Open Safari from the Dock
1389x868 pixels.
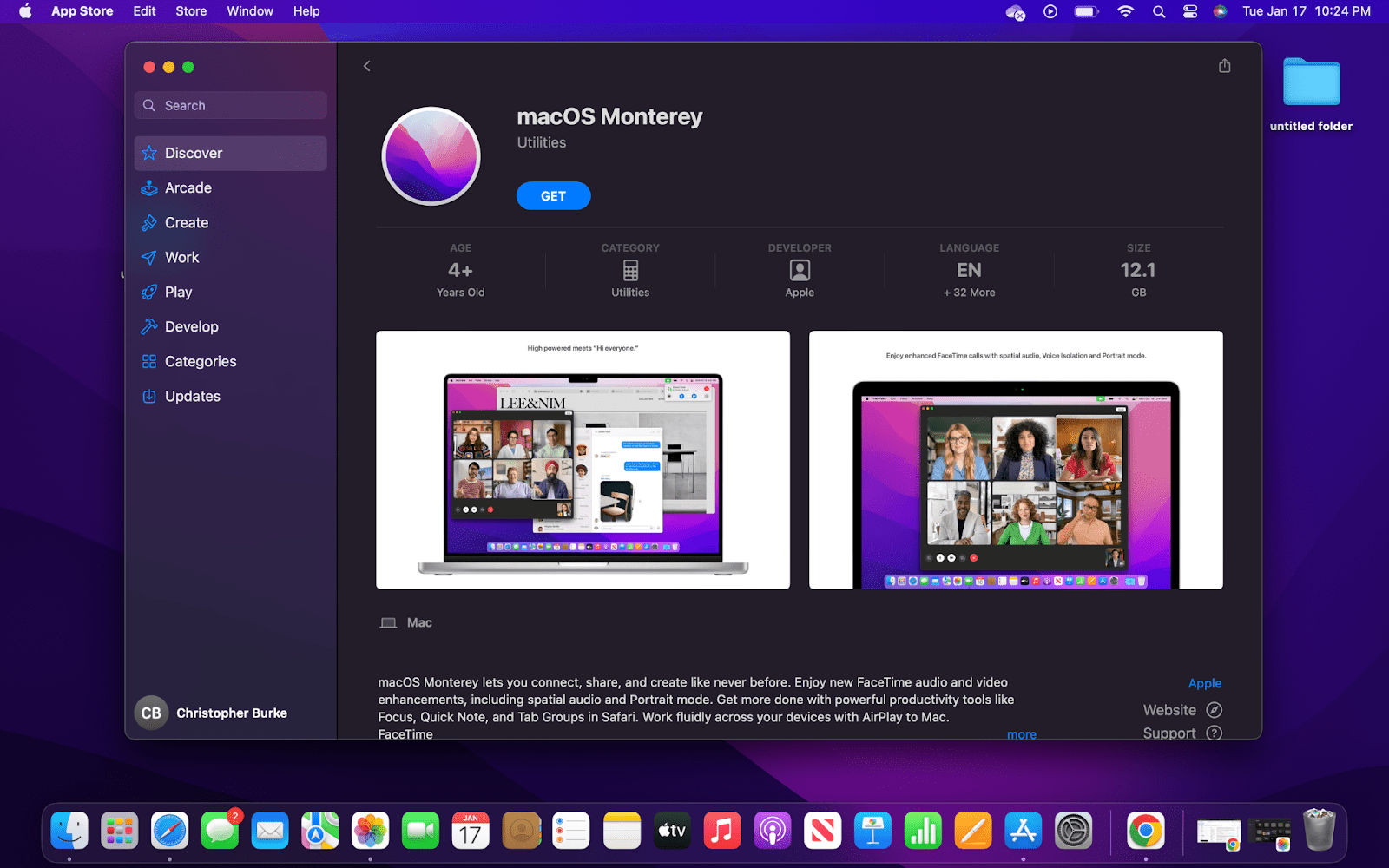pos(170,832)
